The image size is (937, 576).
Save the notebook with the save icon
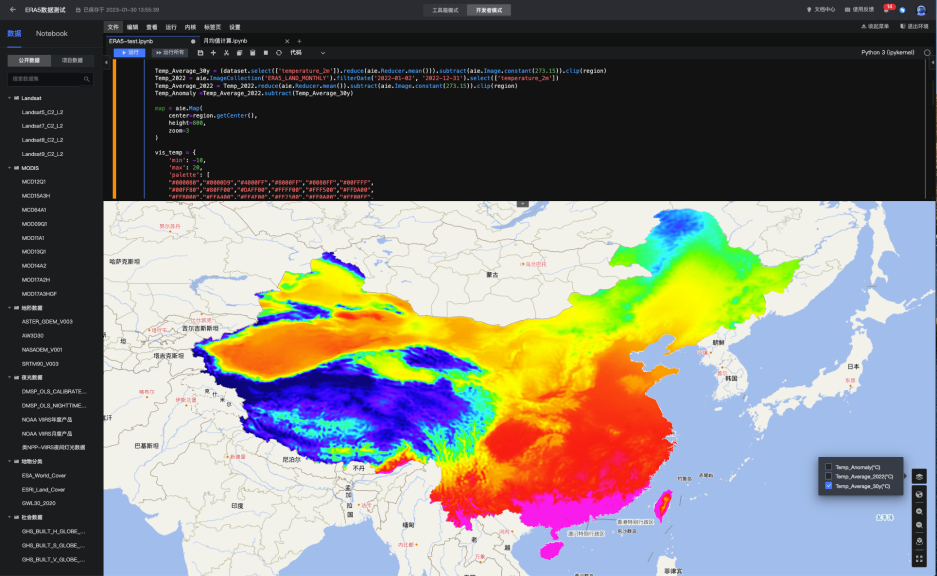point(201,52)
